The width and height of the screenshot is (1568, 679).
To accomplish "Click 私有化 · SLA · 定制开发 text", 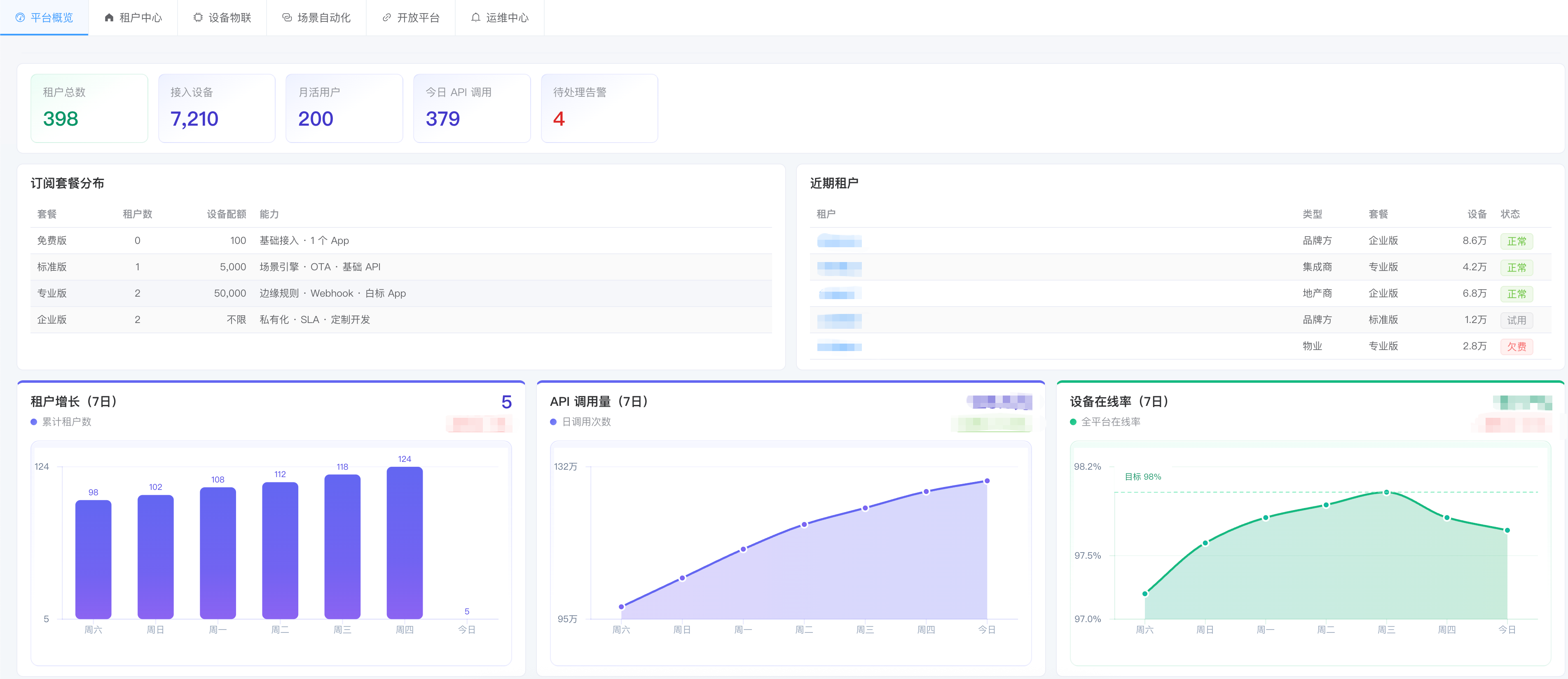I will pos(315,320).
